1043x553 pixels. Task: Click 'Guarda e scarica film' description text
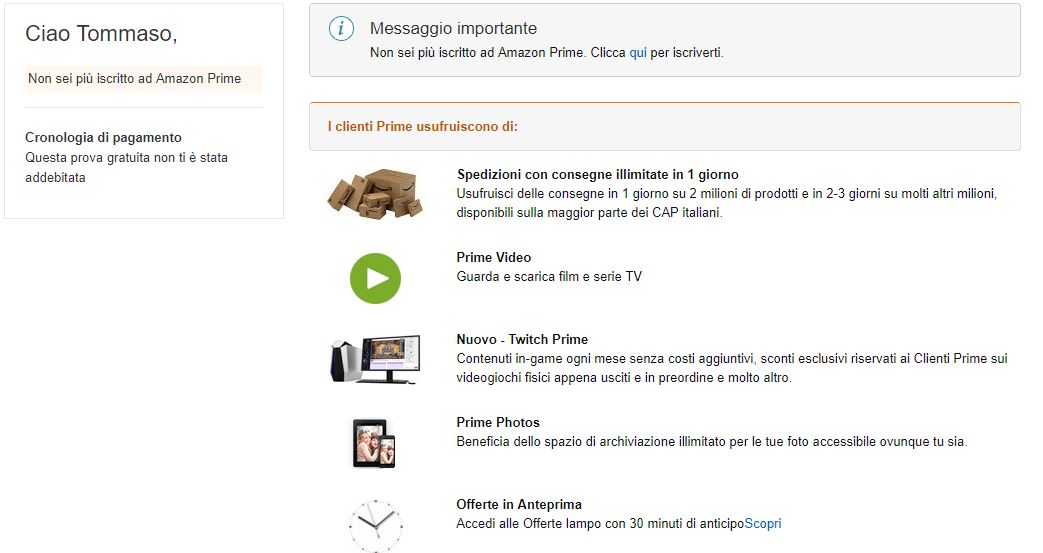(549, 276)
